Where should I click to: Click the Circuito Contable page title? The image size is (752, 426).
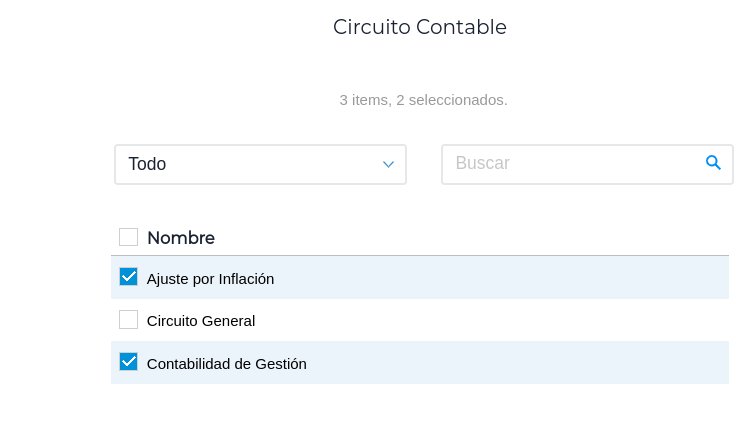pos(420,27)
